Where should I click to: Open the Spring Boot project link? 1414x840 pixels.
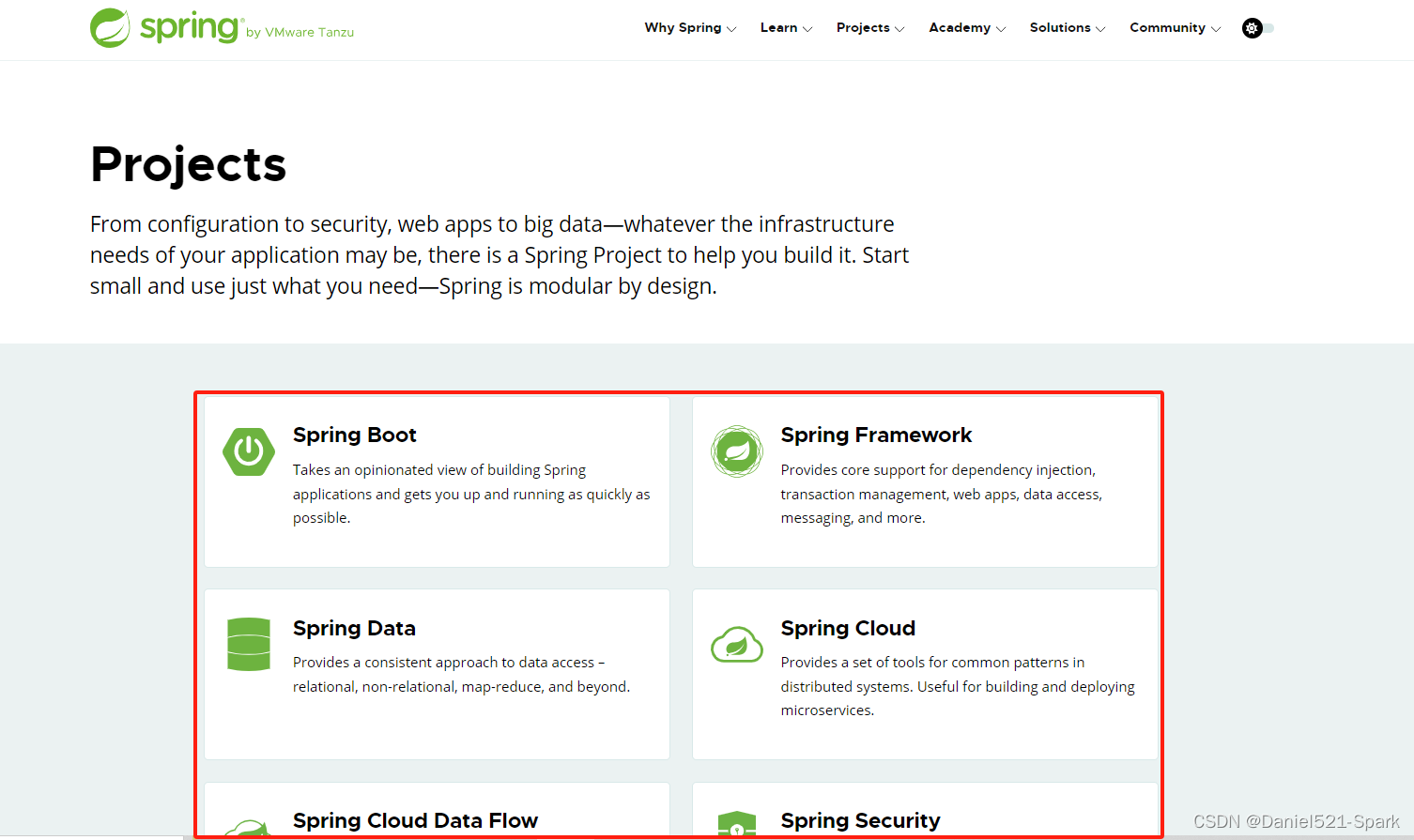click(x=354, y=435)
